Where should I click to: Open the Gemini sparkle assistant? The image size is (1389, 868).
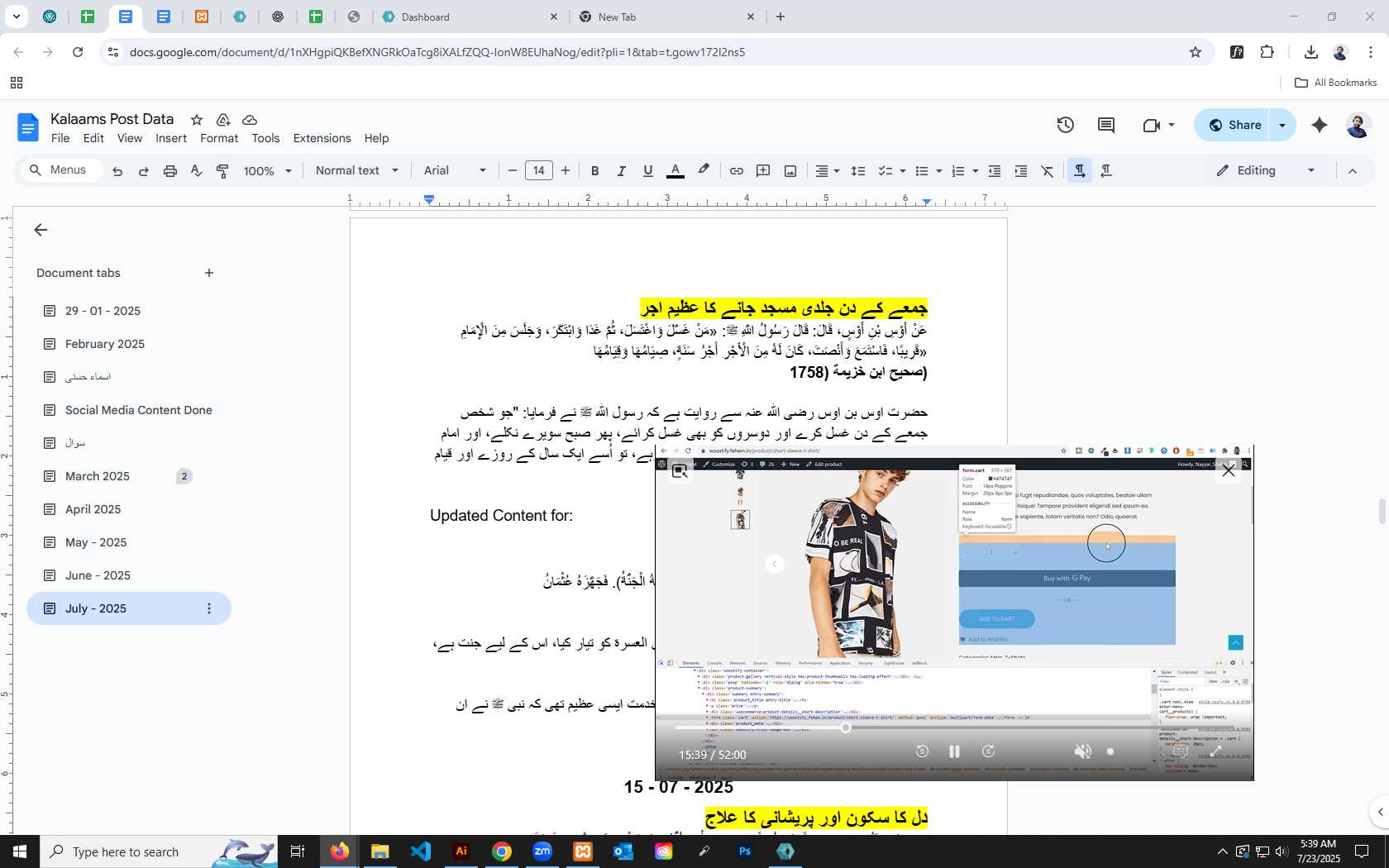[1320, 125]
